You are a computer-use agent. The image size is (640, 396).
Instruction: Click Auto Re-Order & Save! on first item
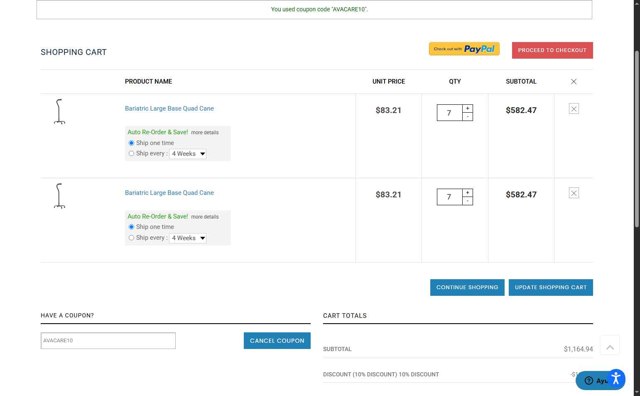158,132
